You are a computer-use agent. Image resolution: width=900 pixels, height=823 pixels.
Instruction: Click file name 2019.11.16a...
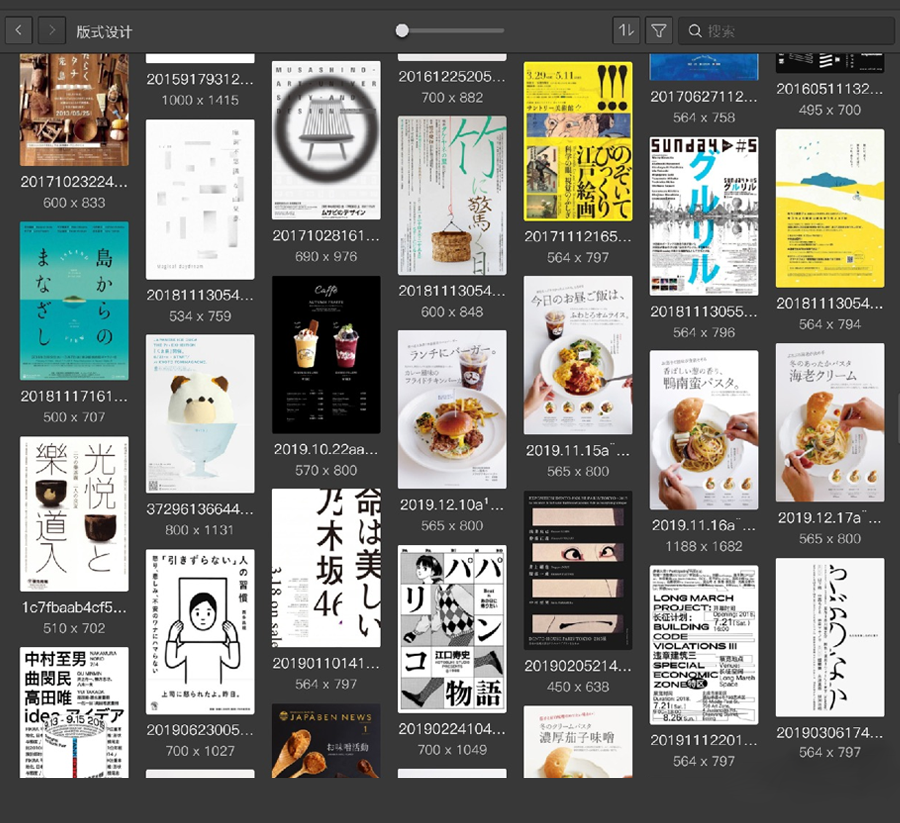(x=704, y=525)
